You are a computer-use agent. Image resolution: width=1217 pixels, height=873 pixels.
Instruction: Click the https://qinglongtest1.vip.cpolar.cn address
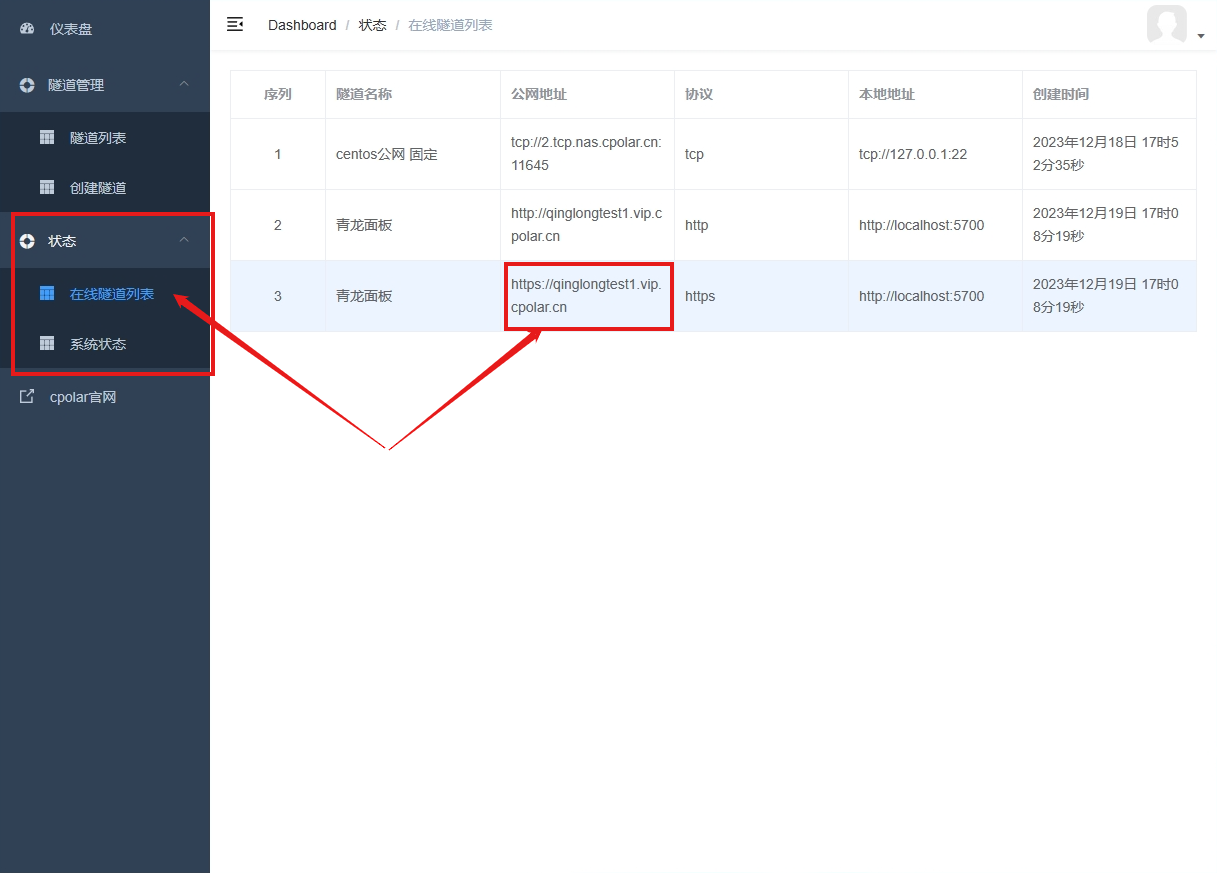[586, 296]
